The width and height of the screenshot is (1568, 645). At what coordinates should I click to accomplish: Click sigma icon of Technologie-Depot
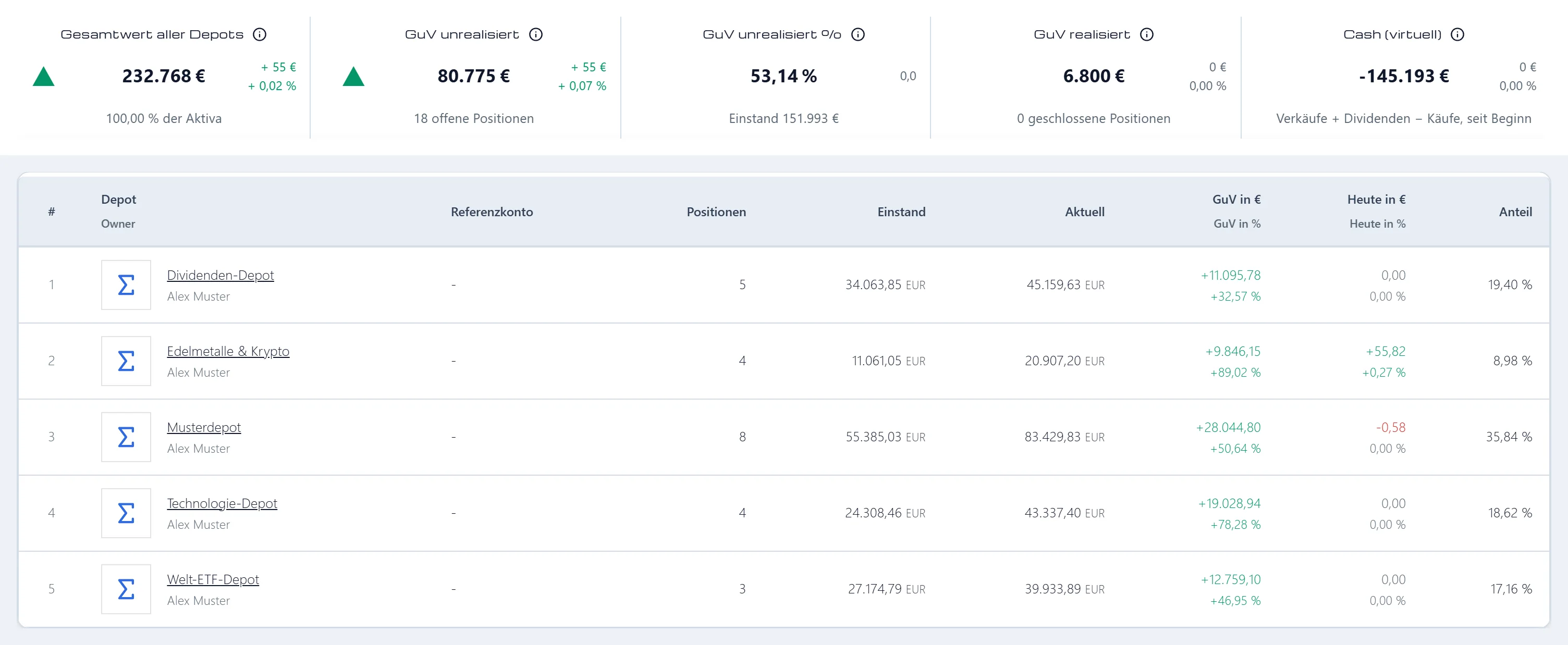[x=126, y=513]
